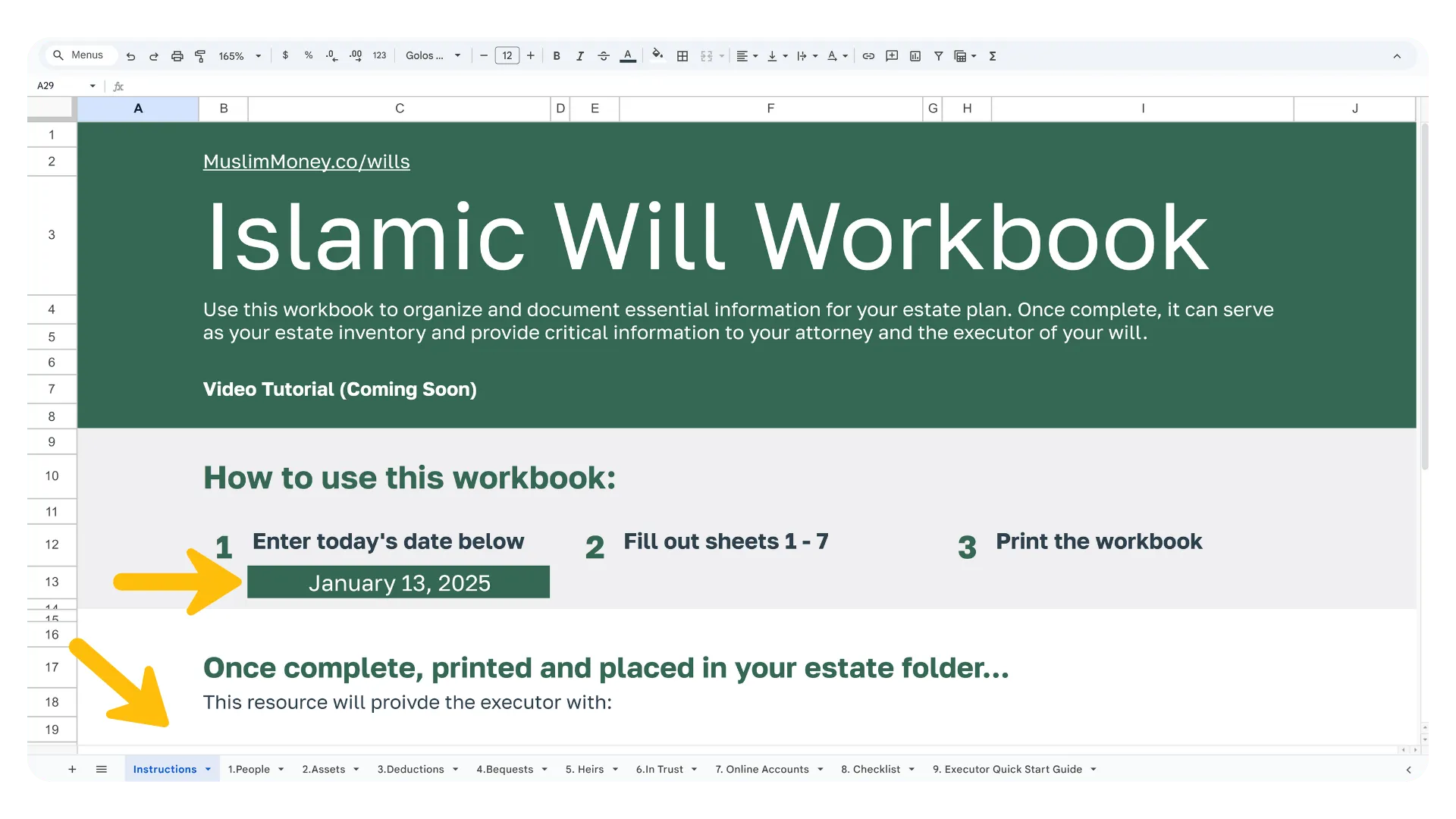Screen dimensions: 1456x819
Task: Switch to the 7. Online Accounts tab
Action: [762, 769]
